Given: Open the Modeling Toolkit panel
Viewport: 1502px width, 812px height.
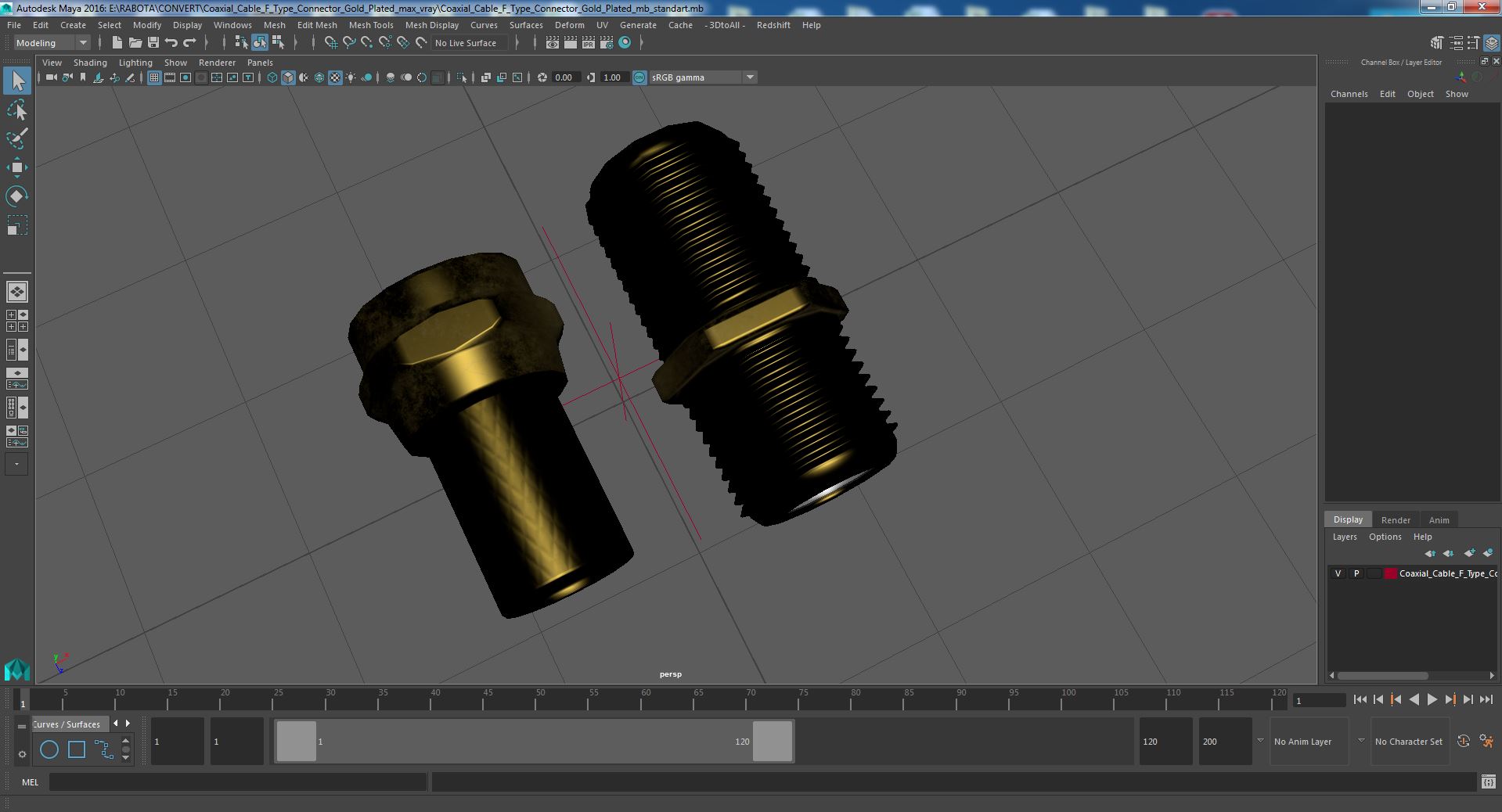Looking at the screenshot, I should click(x=1437, y=43).
